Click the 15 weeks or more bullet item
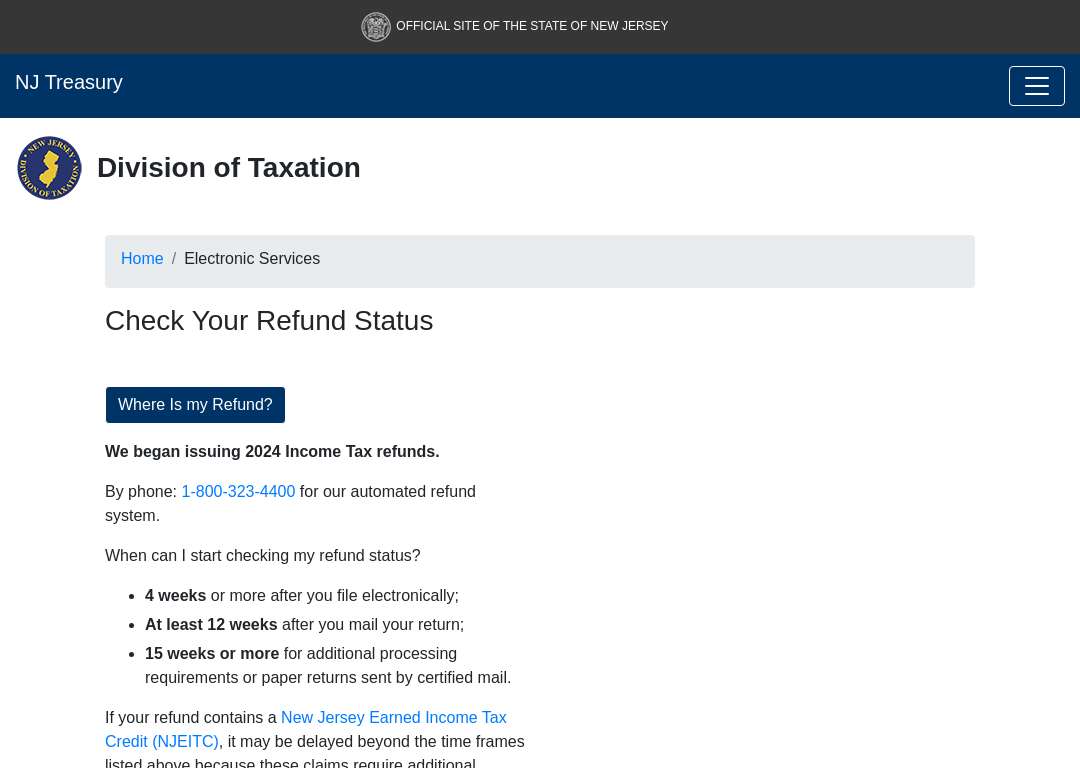1080x768 pixels. [328, 665]
